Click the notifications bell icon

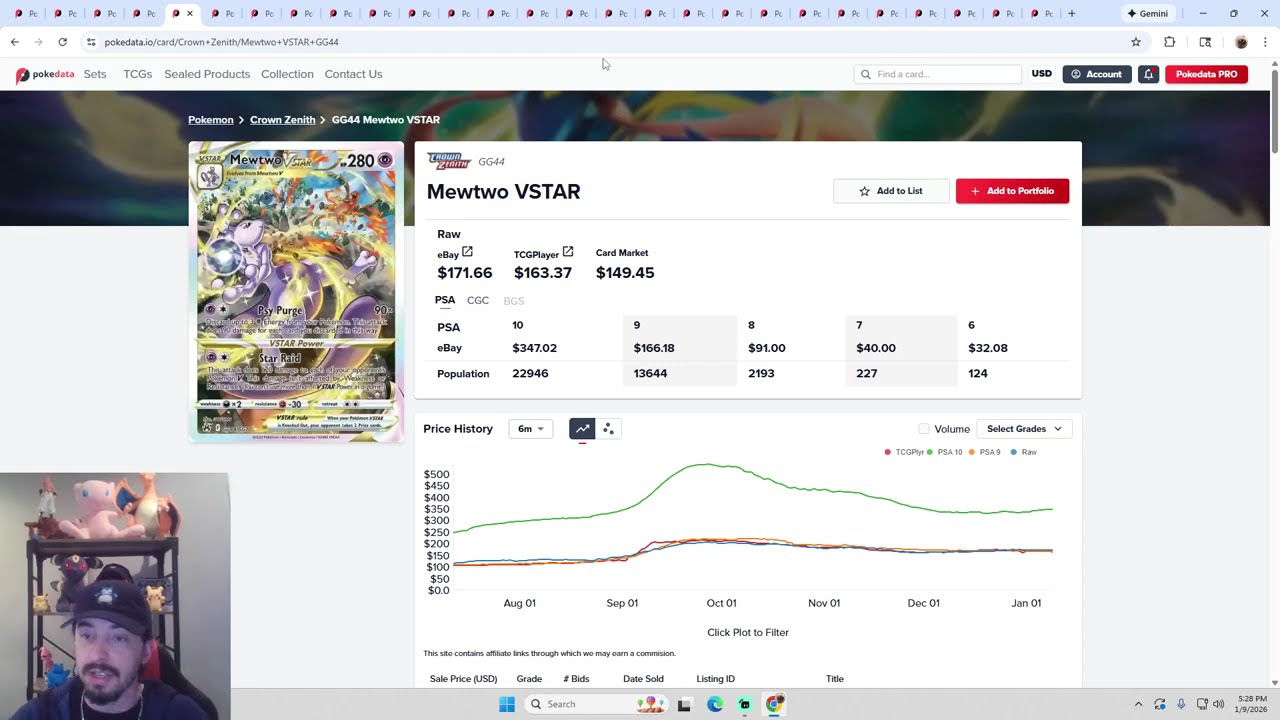point(1149,74)
